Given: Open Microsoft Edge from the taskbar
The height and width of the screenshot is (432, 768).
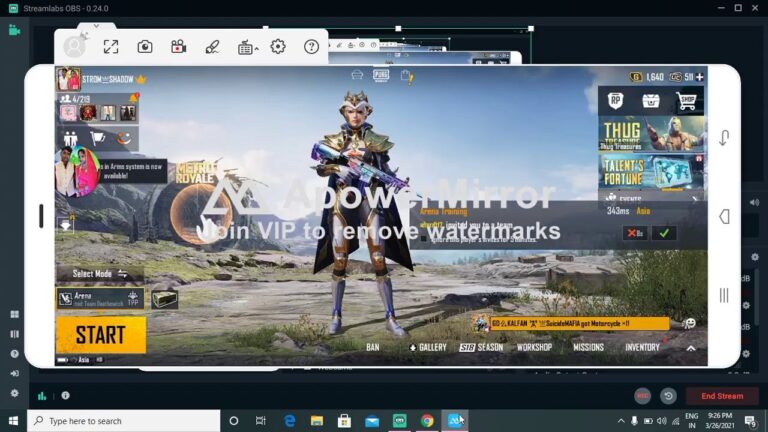Looking at the screenshot, I should (289, 421).
